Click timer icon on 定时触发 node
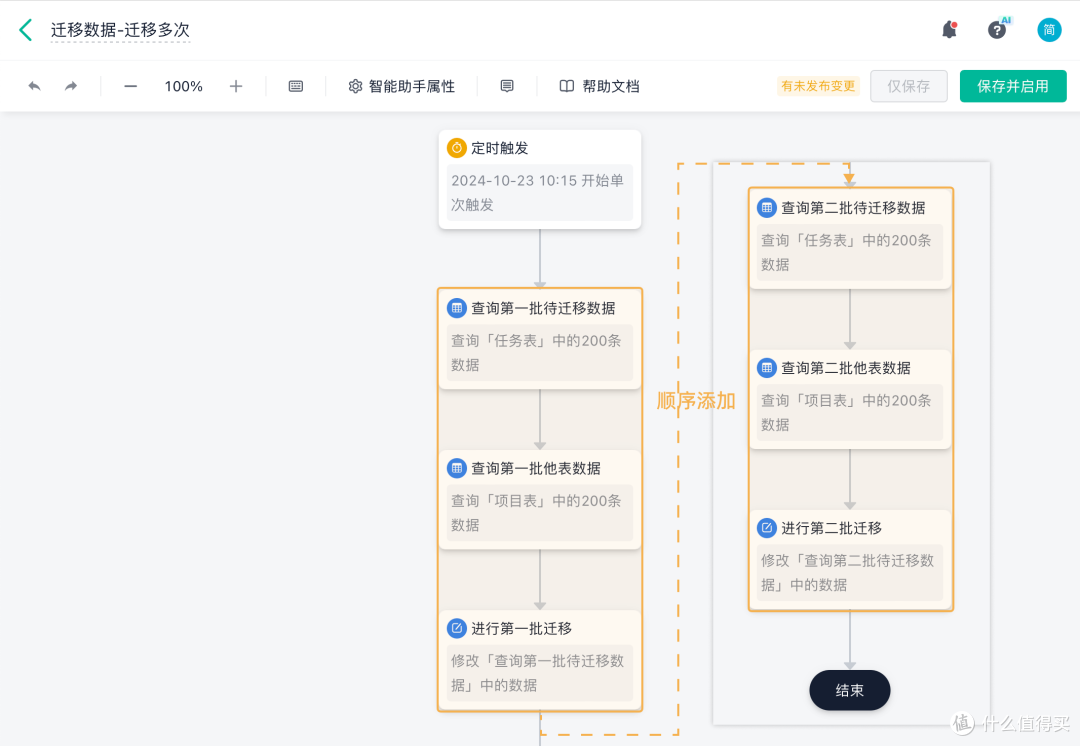 (x=458, y=147)
